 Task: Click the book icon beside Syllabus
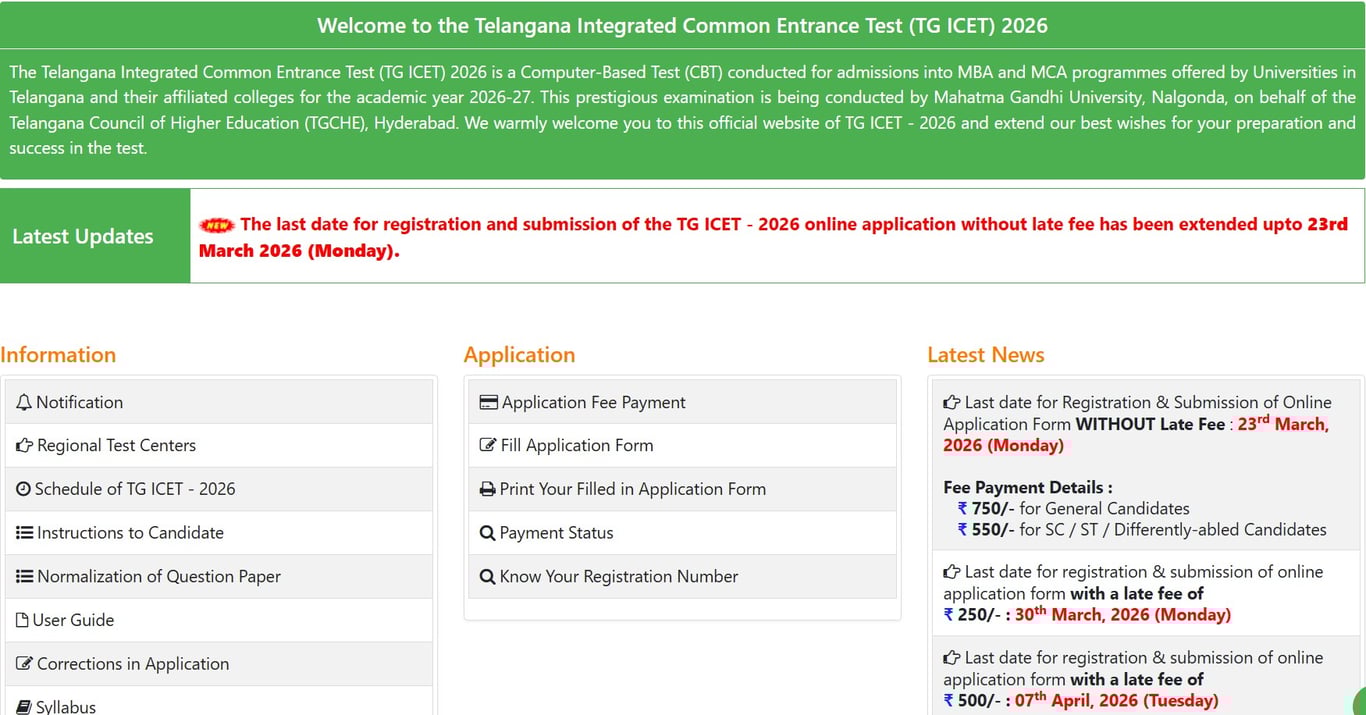24,706
